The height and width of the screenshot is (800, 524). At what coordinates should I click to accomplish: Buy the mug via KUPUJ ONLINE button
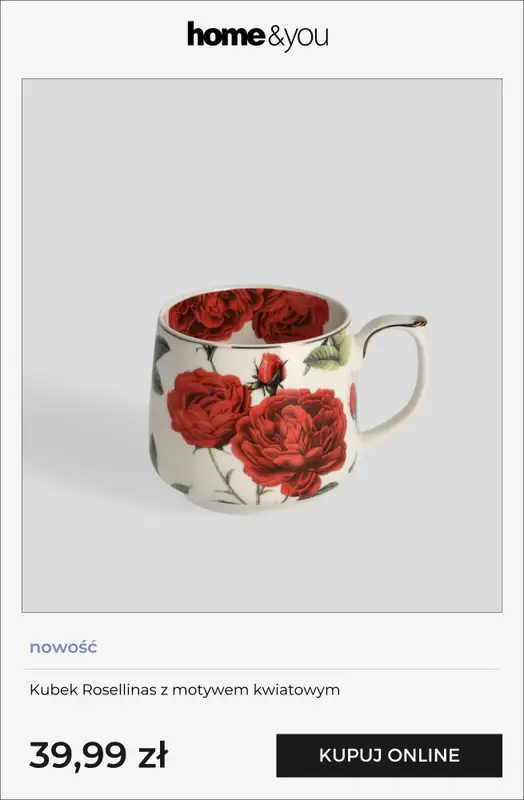click(389, 756)
